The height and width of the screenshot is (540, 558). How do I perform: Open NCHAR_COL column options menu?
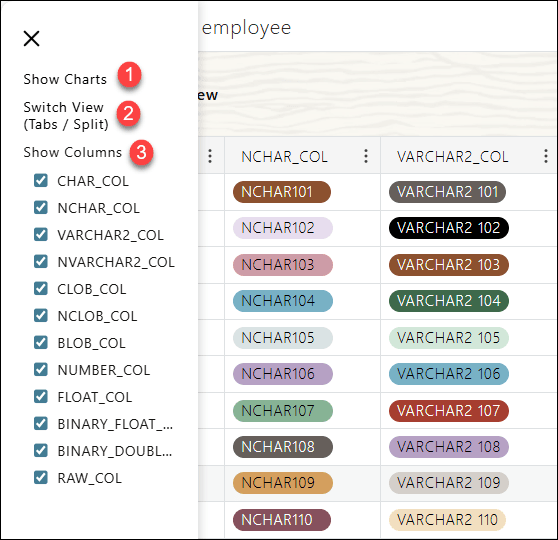point(366,156)
